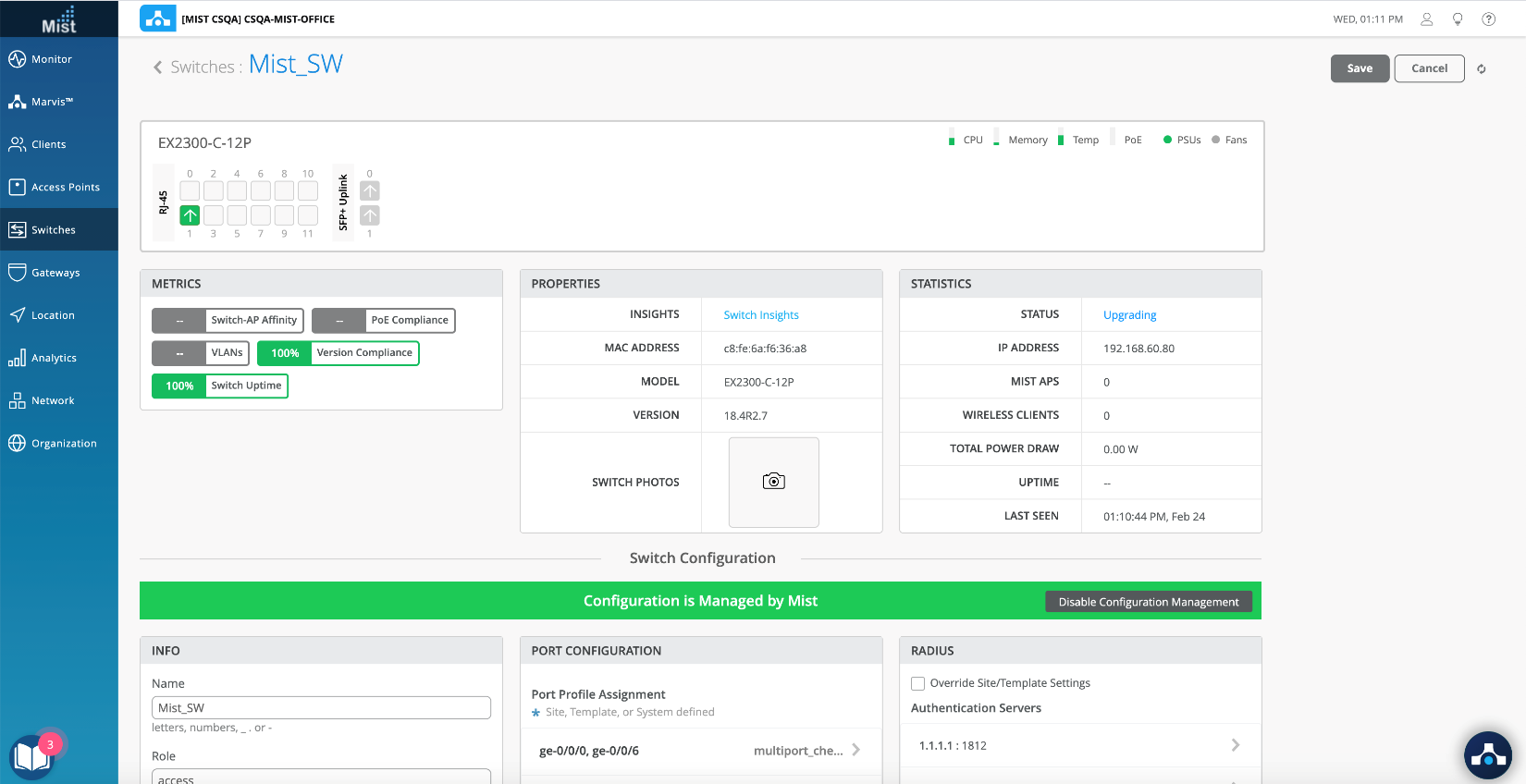This screenshot has width=1526, height=784.
Task: Click the Switch Insights link
Action: tap(760, 315)
